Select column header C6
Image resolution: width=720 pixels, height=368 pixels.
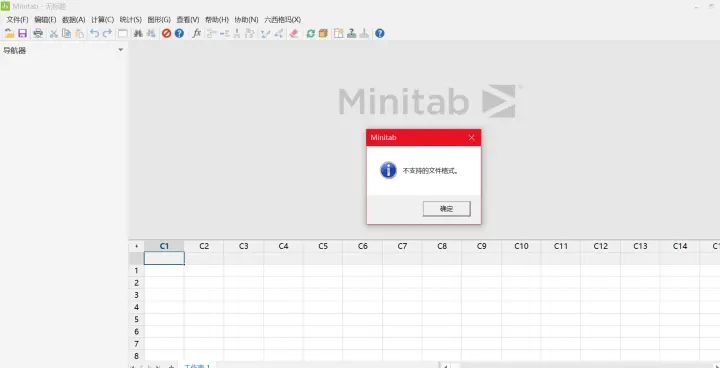tap(363, 246)
